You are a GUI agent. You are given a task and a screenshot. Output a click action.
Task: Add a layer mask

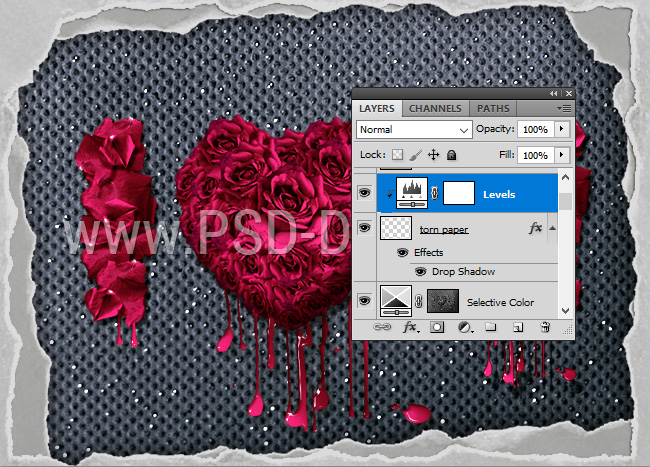coord(437,327)
